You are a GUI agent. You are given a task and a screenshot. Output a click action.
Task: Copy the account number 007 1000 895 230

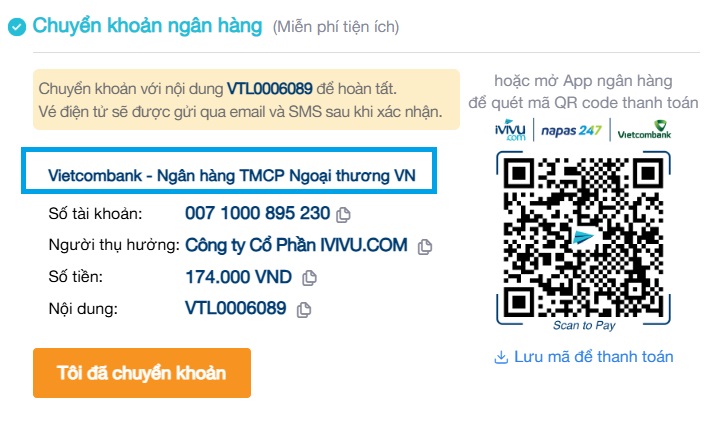click(x=343, y=215)
